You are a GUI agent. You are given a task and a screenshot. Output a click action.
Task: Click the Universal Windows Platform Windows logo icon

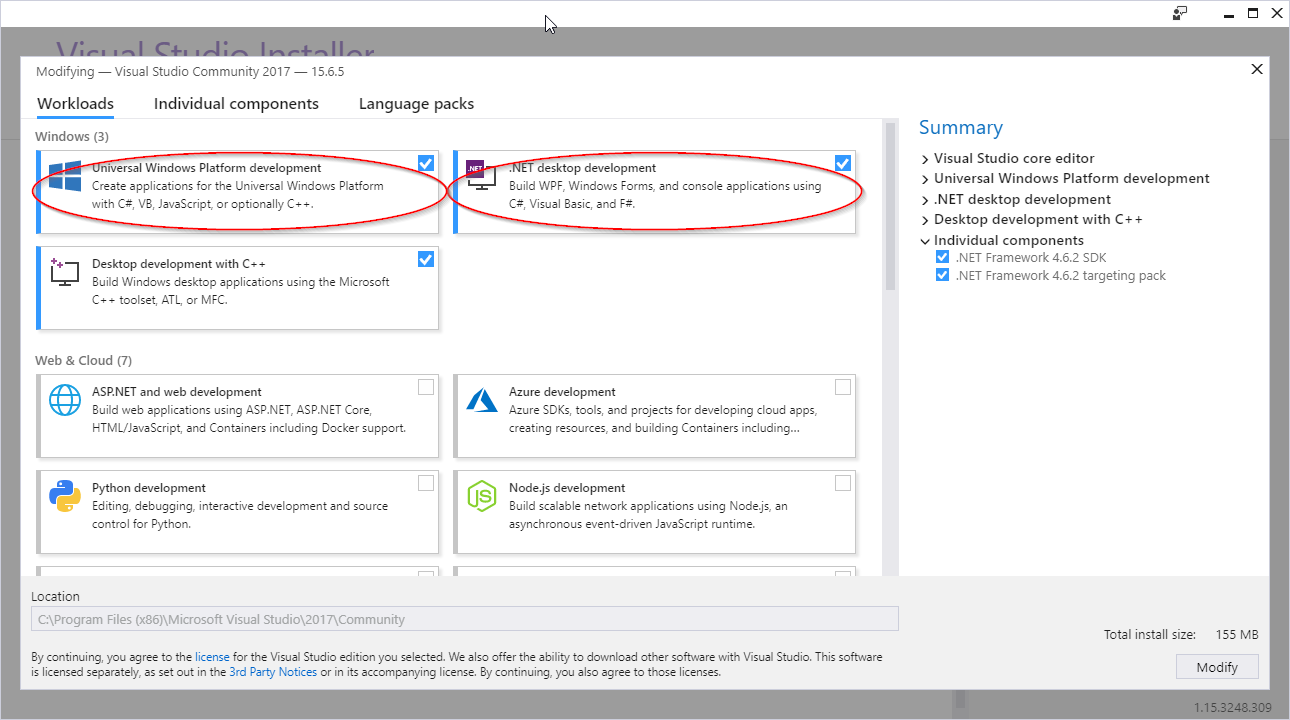(65, 177)
